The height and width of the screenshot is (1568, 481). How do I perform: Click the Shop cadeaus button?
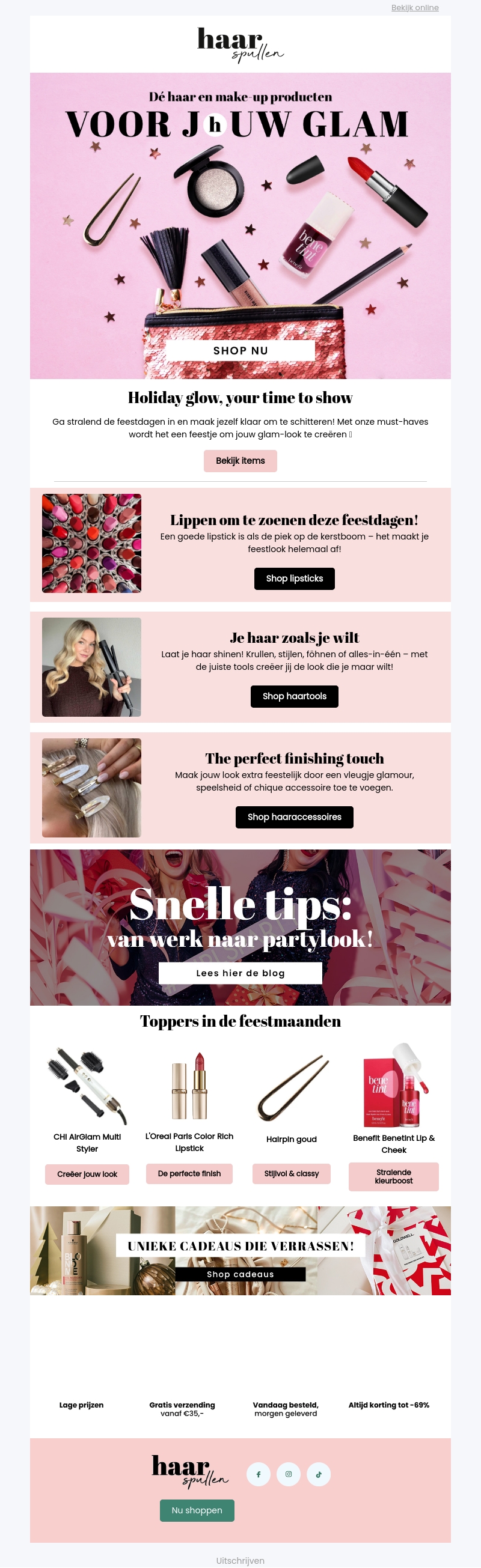point(240,1274)
